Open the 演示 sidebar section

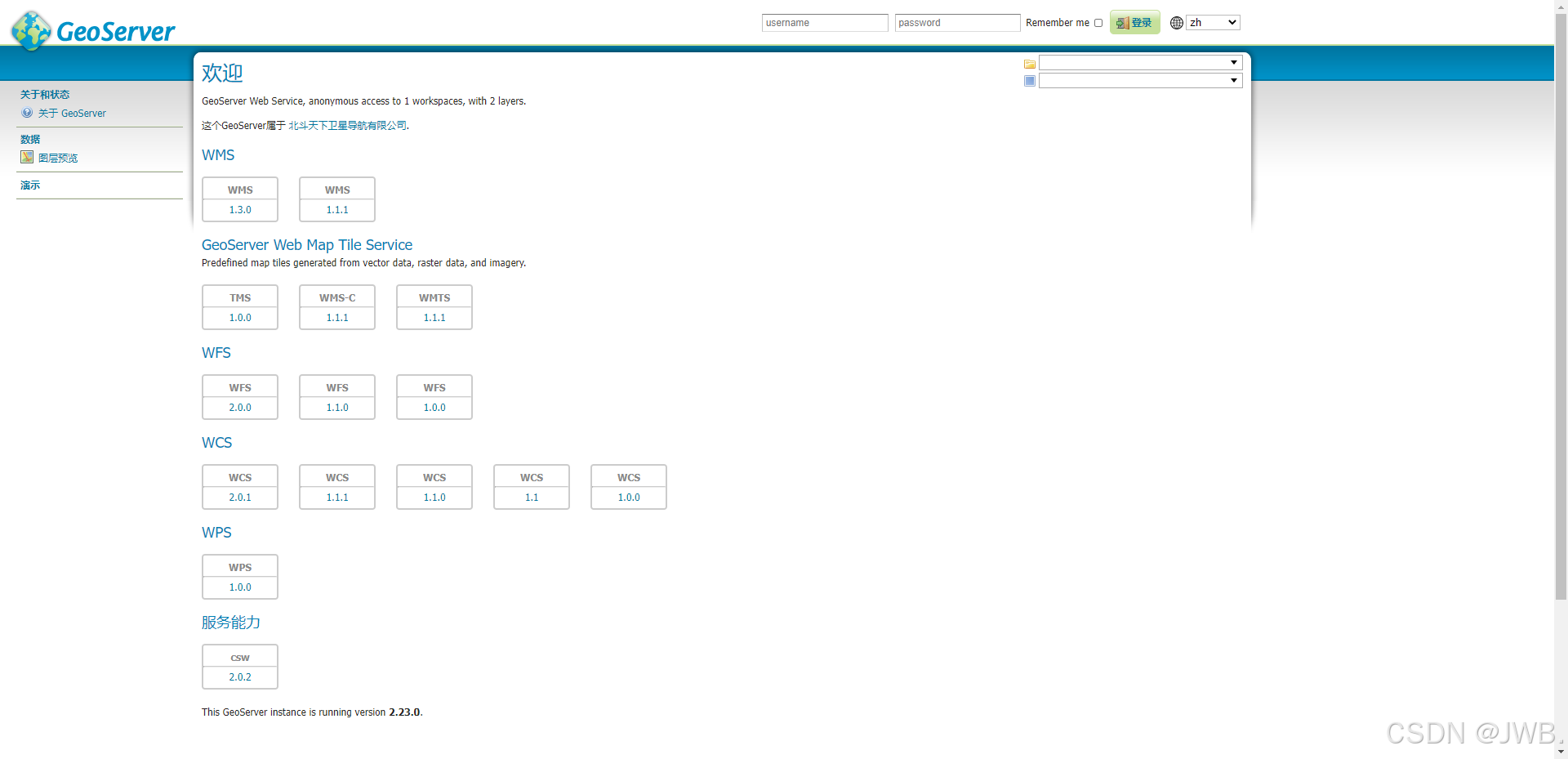coord(30,185)
